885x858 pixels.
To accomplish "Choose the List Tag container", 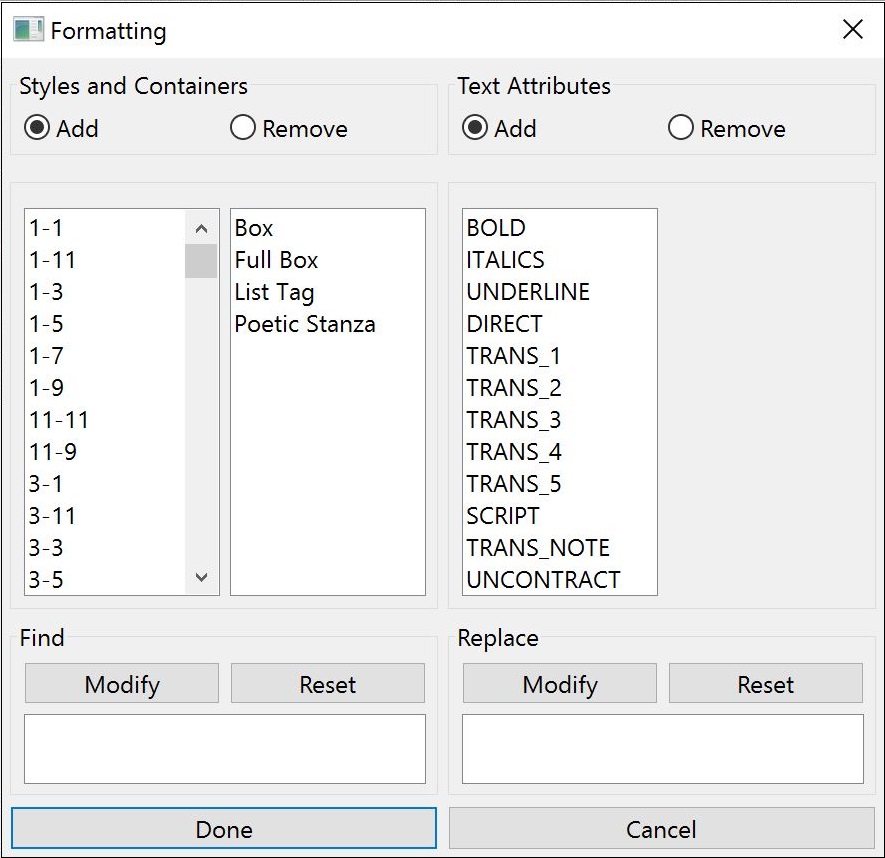I will pyautogui.click(x=274, y=292).
